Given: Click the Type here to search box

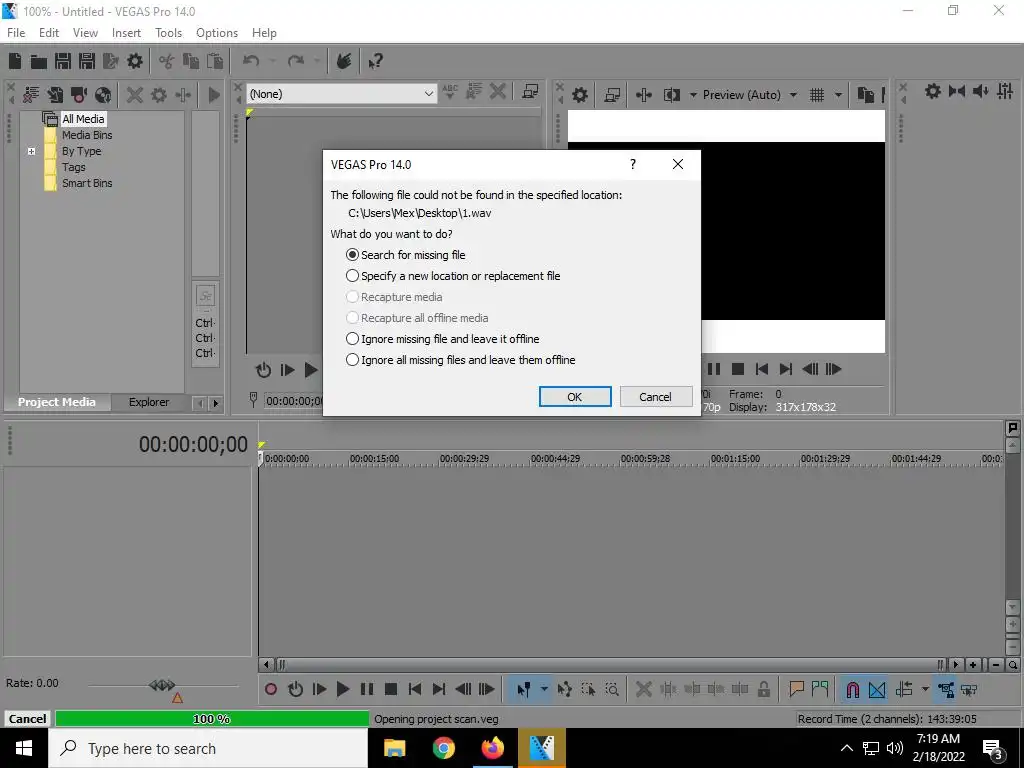Looking at the screenshot, I should pyautogui.click(x=208, y=748).
